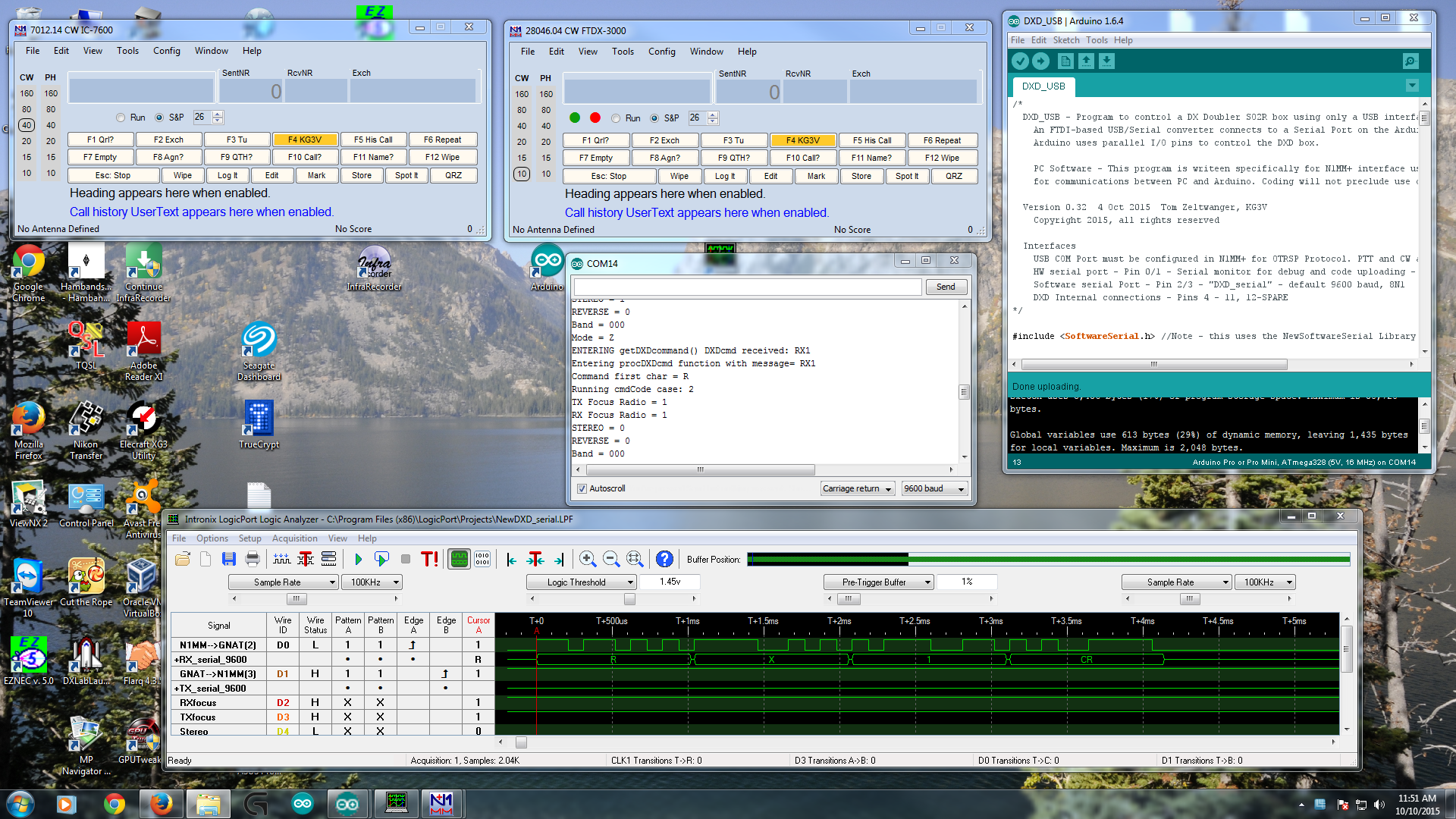Open Acquisition menu in LogicPort
The image size is (1456, 819).
[x=294, y=538]
